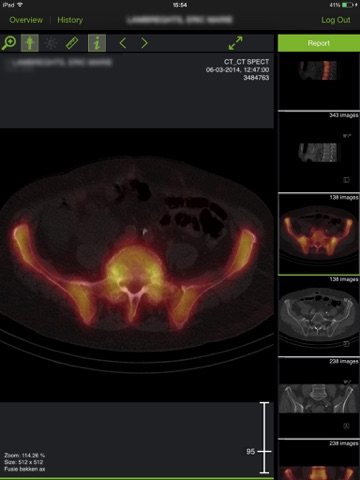Click the Log Out link
This screenshot has width=360, height=480.
336,20
